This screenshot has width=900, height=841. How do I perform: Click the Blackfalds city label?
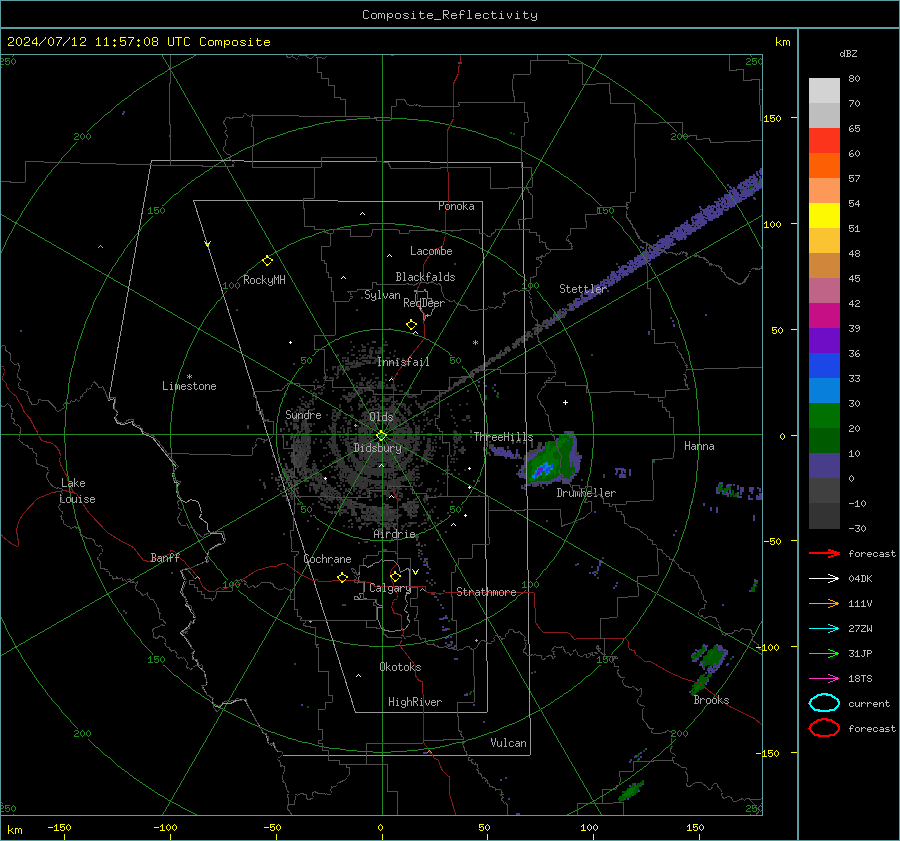tap(425, 277)
